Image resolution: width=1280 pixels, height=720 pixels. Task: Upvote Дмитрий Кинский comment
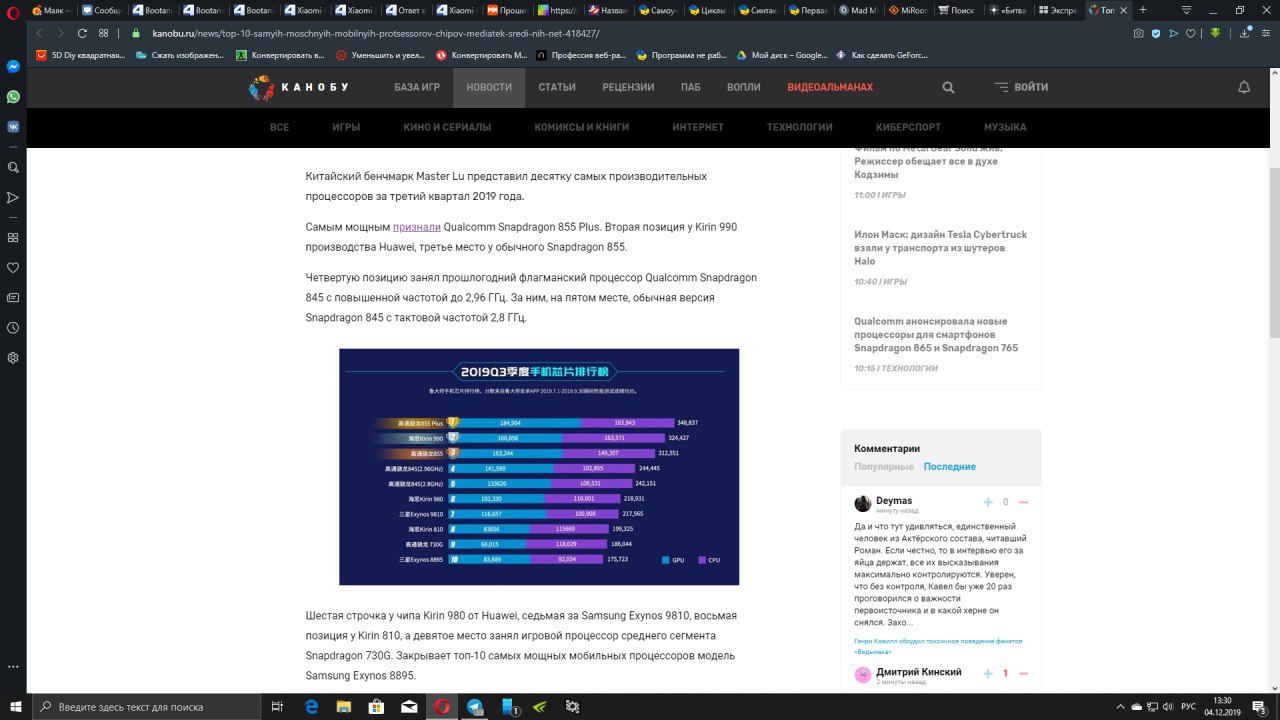pos(988,673)
